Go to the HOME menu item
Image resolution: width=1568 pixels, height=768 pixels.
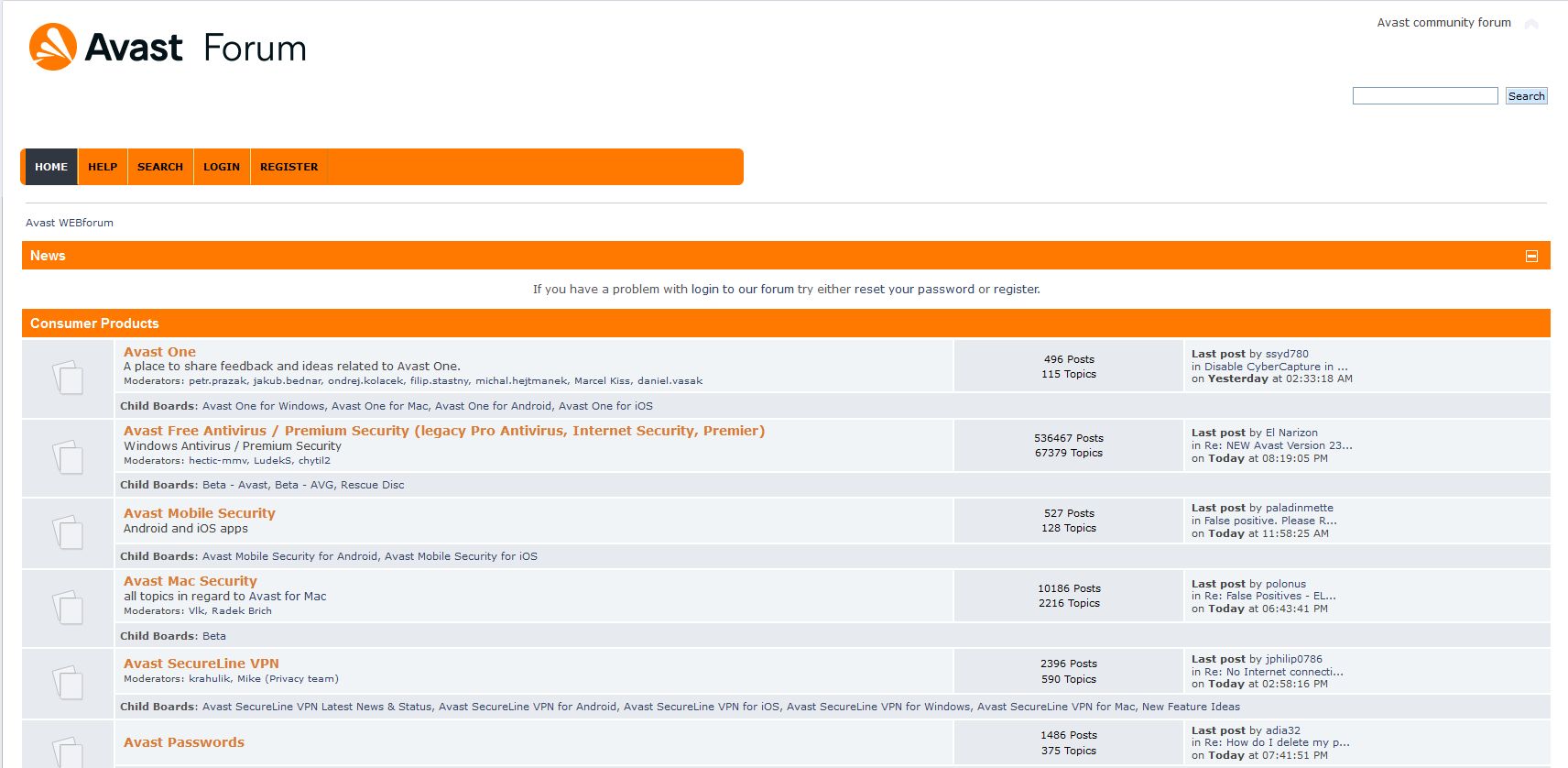pyautogui.click(x=51, y=167)
